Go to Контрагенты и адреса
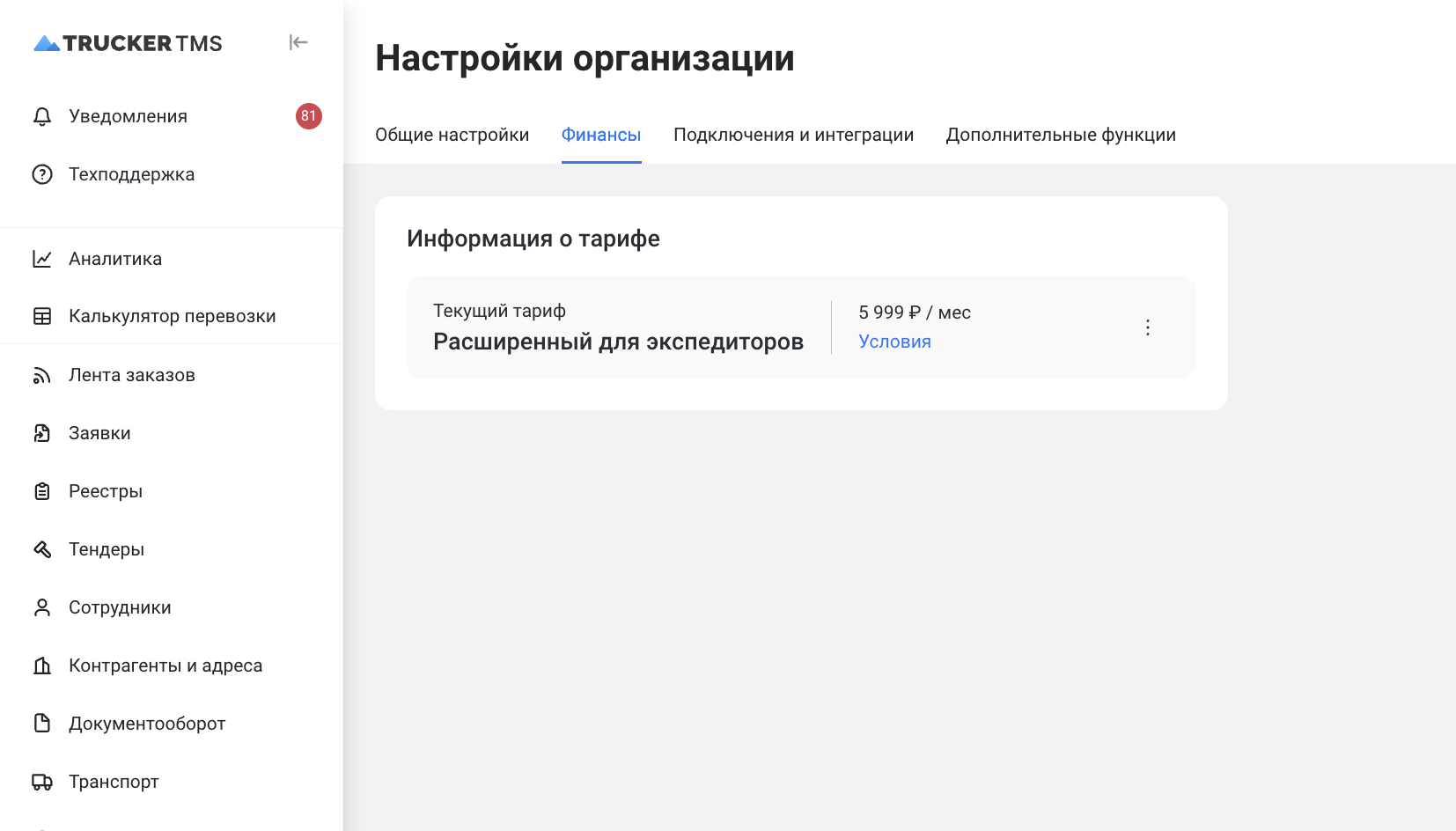This screenshot has width=1456, height=831. 165,666
